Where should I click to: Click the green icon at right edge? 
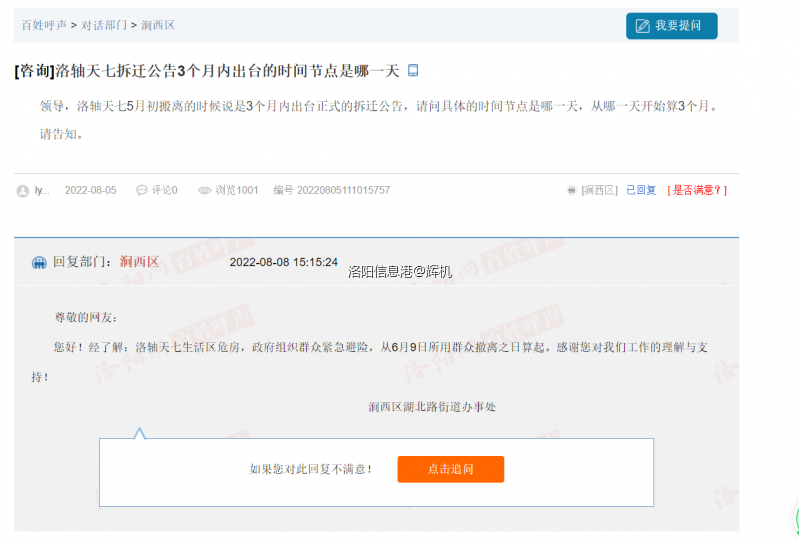(795, 520)
